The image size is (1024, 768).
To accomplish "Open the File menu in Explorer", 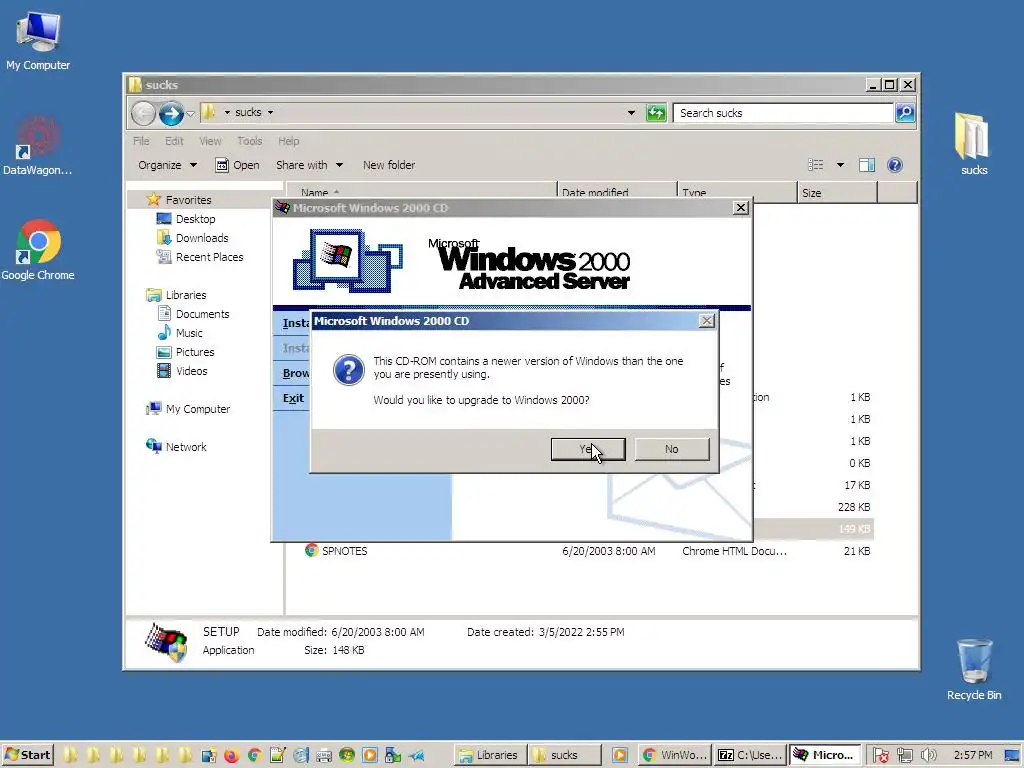I will coord(141,141).
